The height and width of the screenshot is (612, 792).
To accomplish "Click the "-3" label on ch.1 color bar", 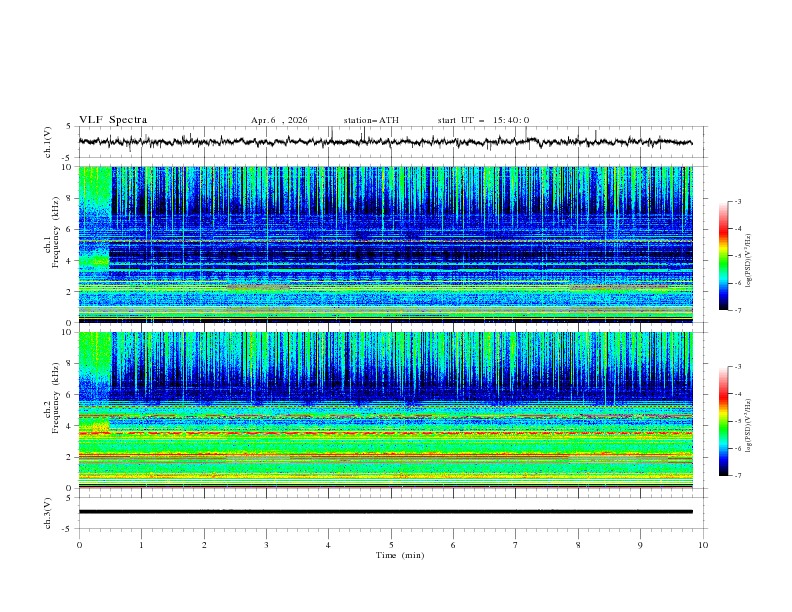I will (738, 201).
